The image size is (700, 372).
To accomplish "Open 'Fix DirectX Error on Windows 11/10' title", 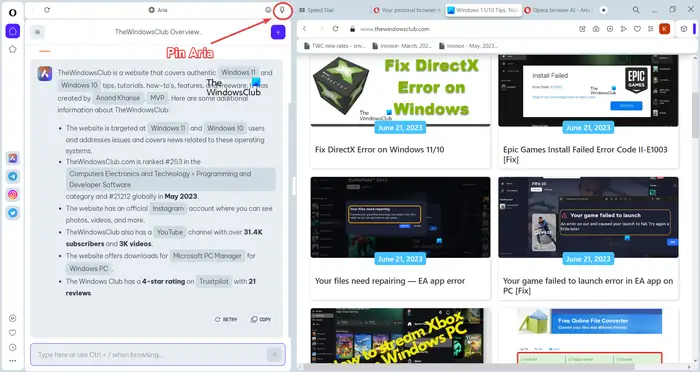I will point(379,150).
